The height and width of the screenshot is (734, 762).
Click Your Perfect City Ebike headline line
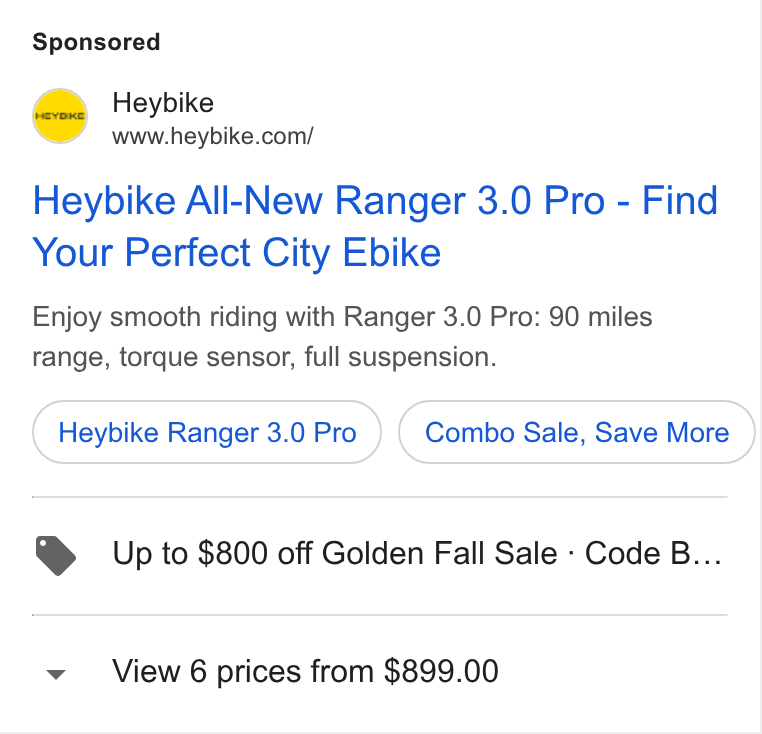point(237,252)
